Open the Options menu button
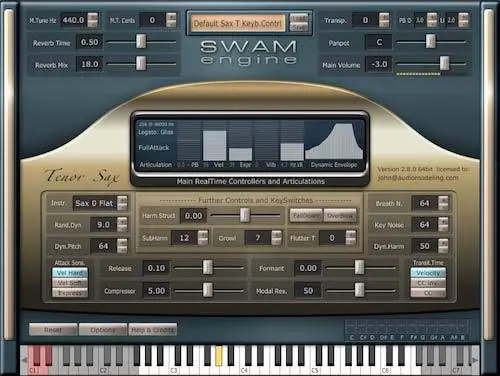The image size is (500, 376). (103, 330)
